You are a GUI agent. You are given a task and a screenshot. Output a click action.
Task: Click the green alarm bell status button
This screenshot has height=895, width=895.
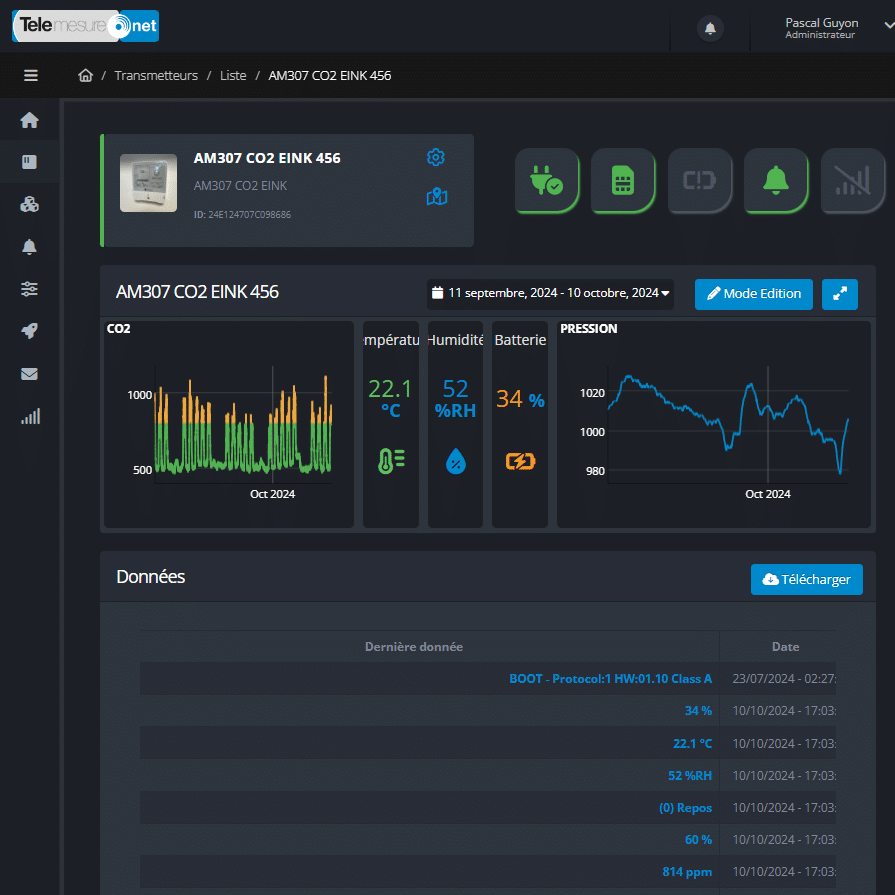[776, 181]
